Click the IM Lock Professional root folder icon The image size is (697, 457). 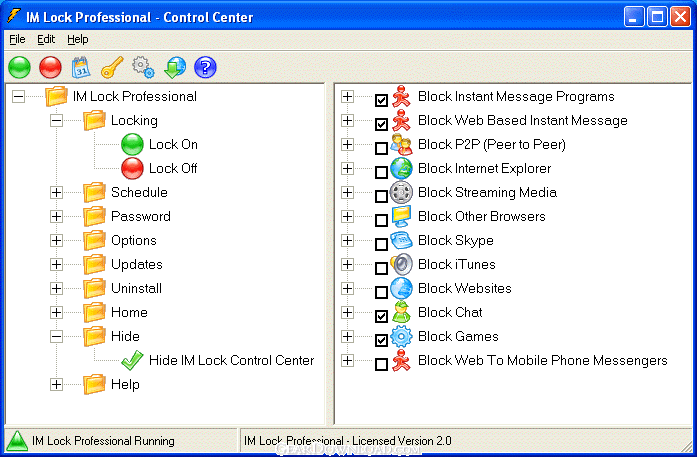(x=56, y=96)
